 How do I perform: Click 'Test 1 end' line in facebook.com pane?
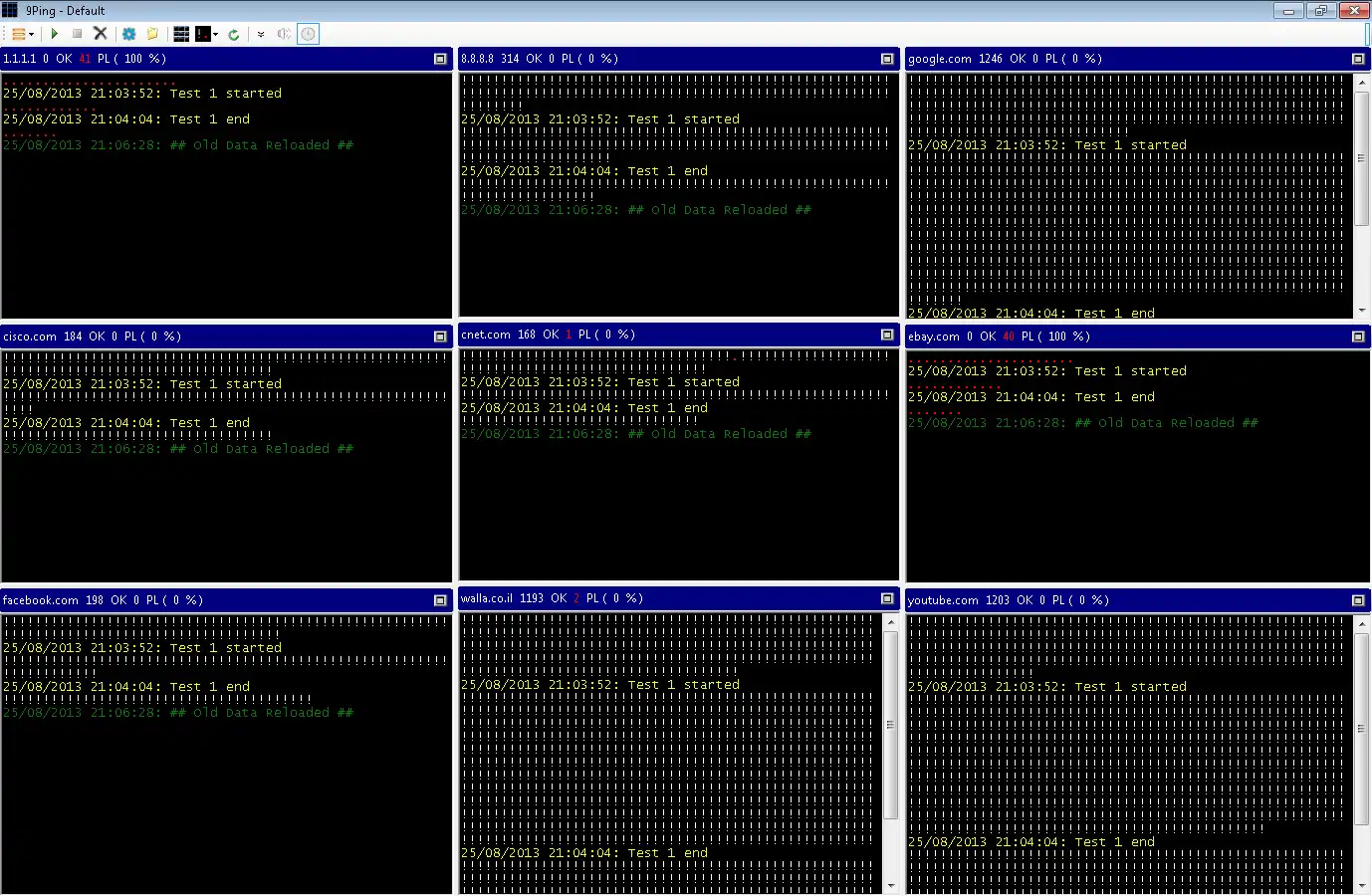126,687
